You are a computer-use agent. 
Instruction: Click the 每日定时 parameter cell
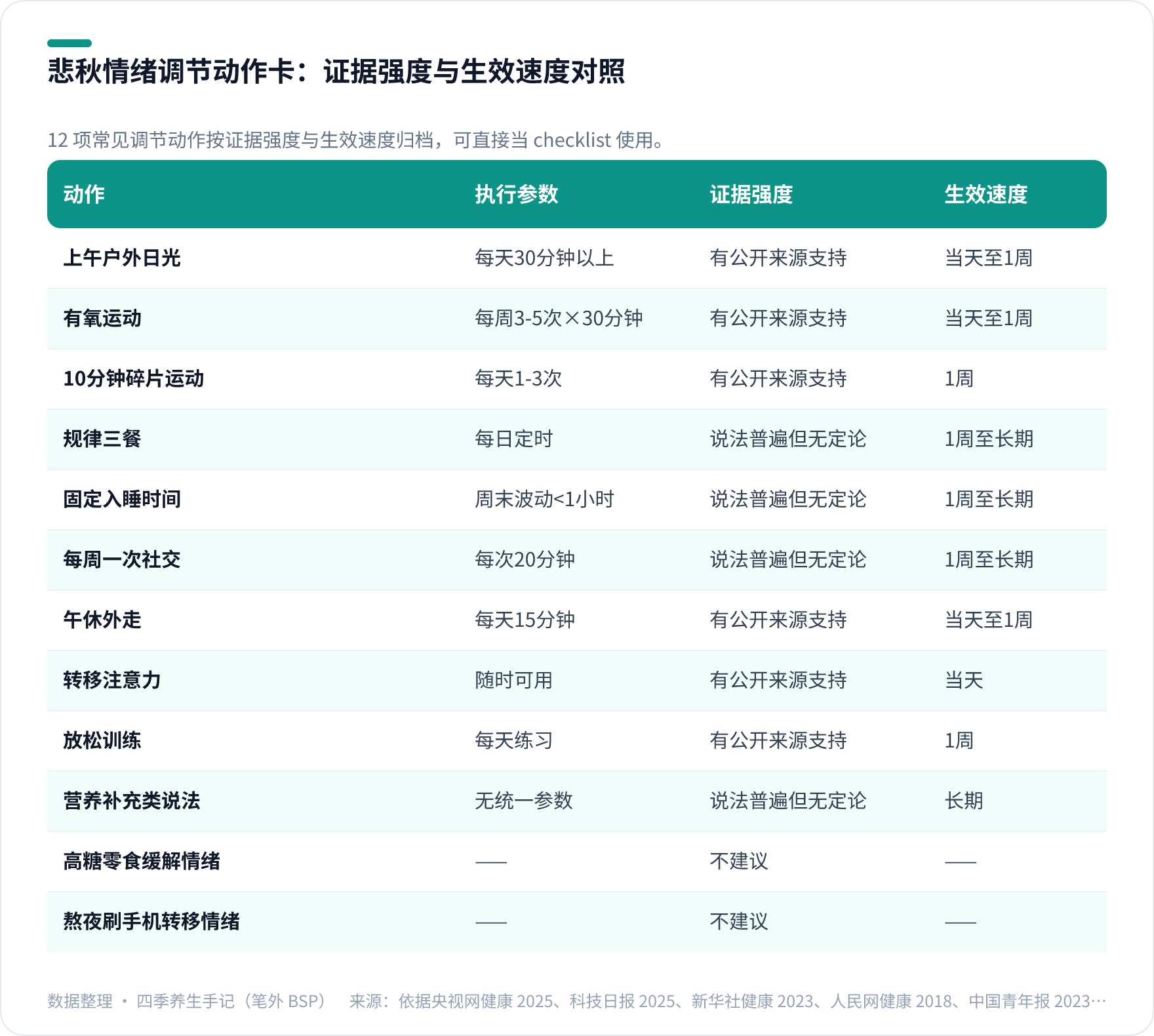pyautogui.click(x=514, y=439)
